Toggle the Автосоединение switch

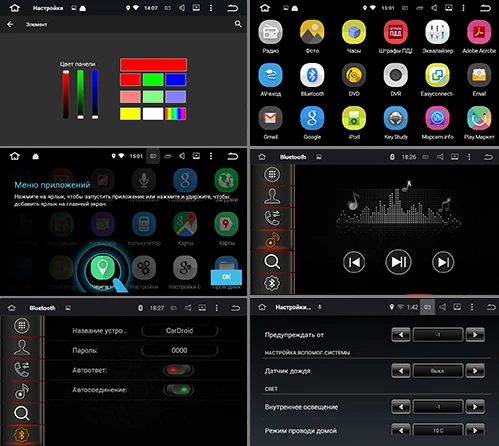[x=179, y=390]
